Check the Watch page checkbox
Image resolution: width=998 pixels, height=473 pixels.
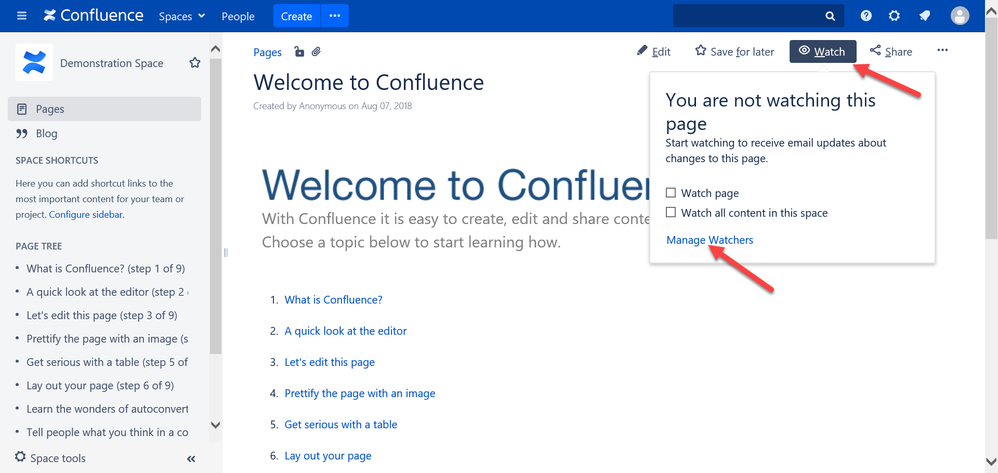click(x=671, y=193)
